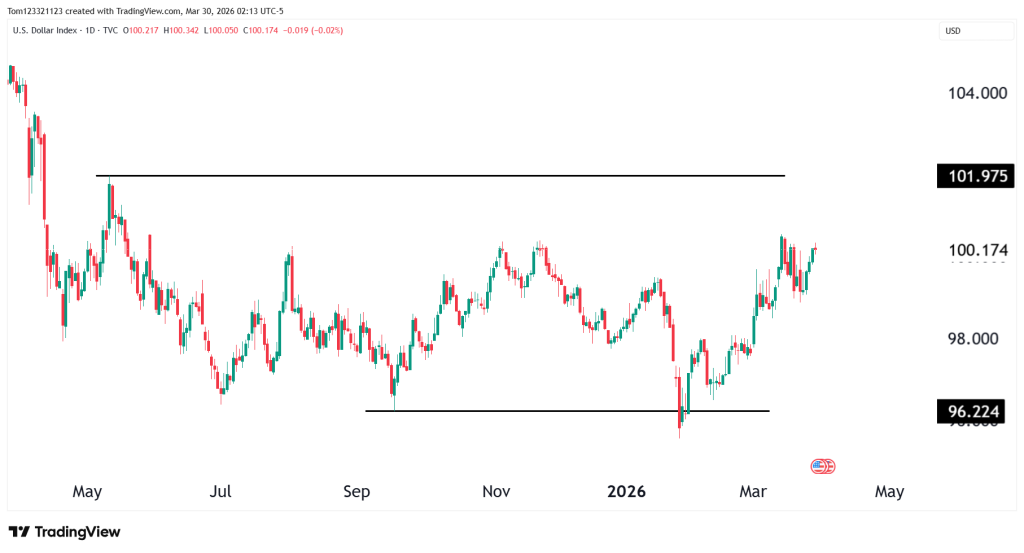Select the 101.975 price label
The height and width of the screenshot is (553, 1024).
point(976,176)
